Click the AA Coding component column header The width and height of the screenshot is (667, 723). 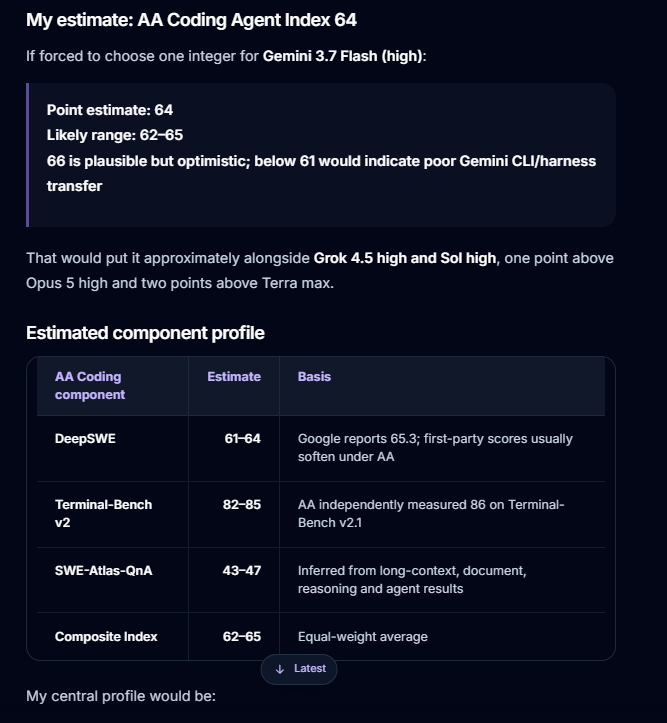pyautogui.click(x=90, y=385)
